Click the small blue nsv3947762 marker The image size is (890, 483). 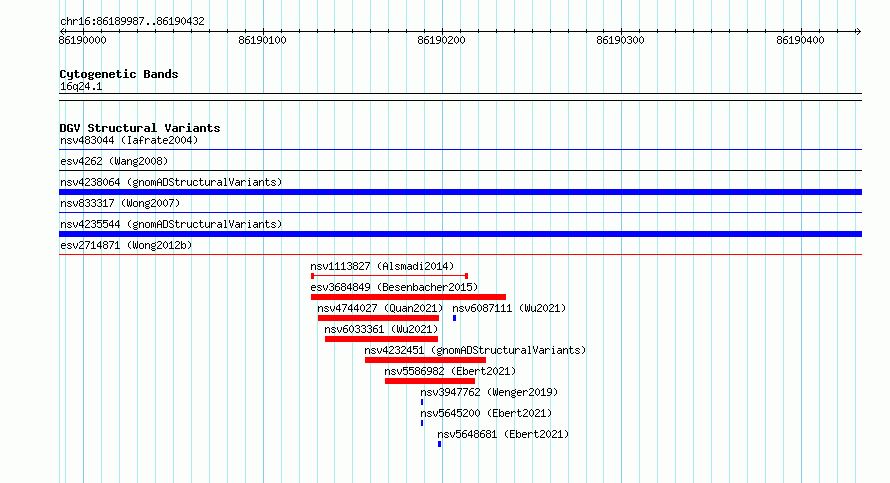click(422, 402)
